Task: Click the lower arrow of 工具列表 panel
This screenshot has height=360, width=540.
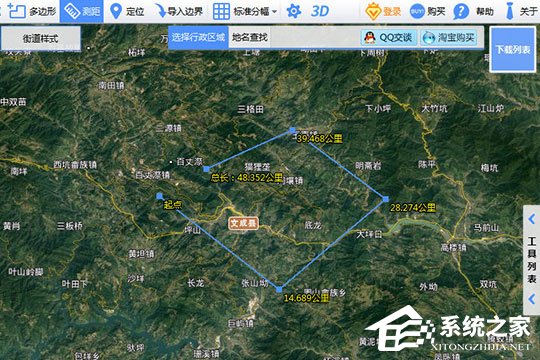Action: coord(532,298)
